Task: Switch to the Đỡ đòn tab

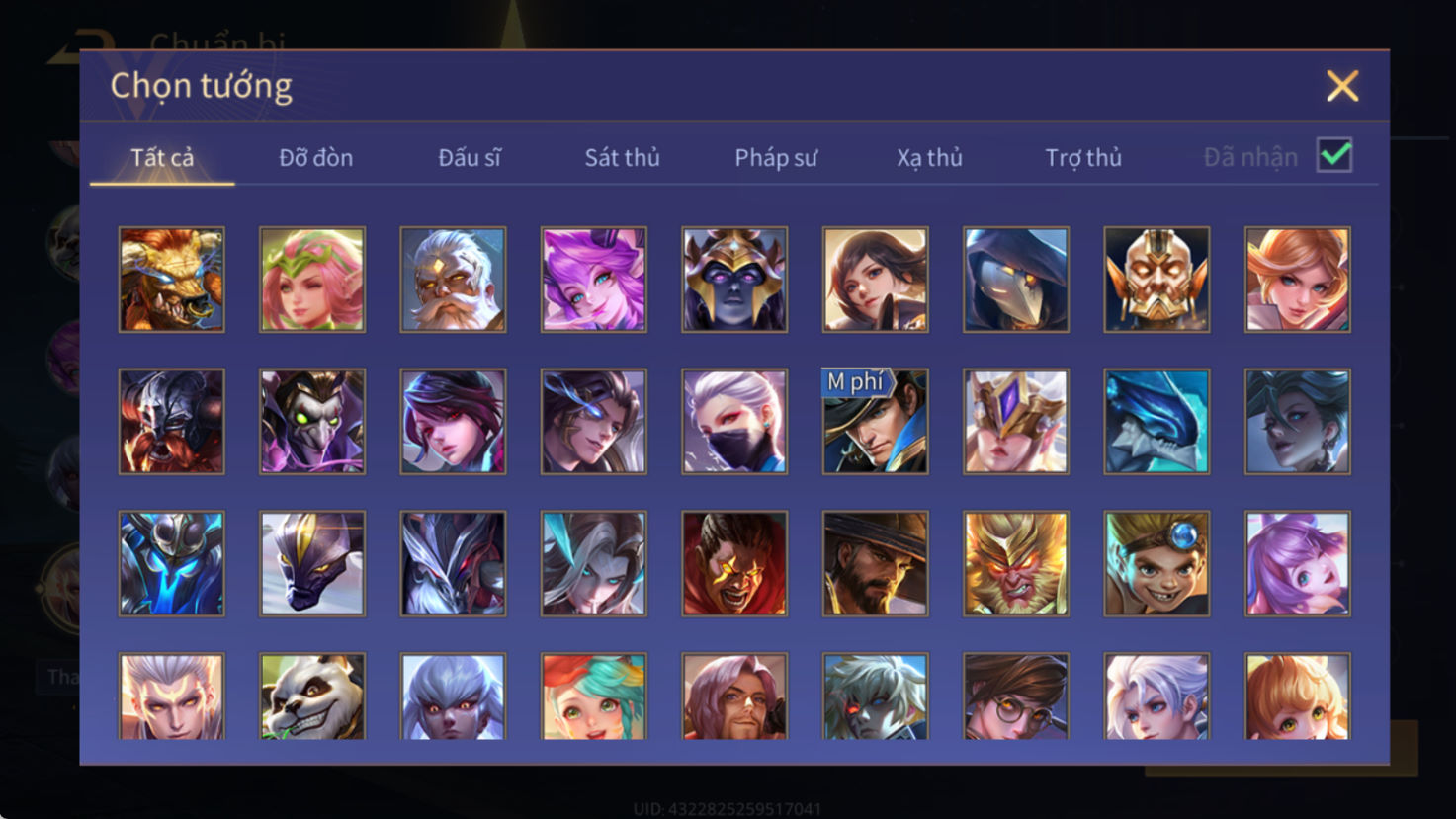Action: point(316,157)
